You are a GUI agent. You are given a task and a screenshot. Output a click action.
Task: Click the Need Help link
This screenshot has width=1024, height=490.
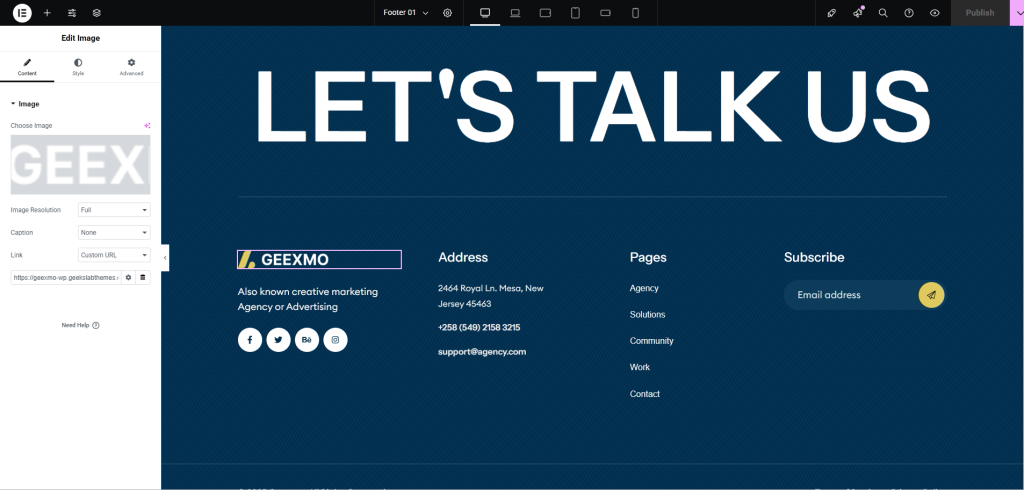click(x=80, y=325)
